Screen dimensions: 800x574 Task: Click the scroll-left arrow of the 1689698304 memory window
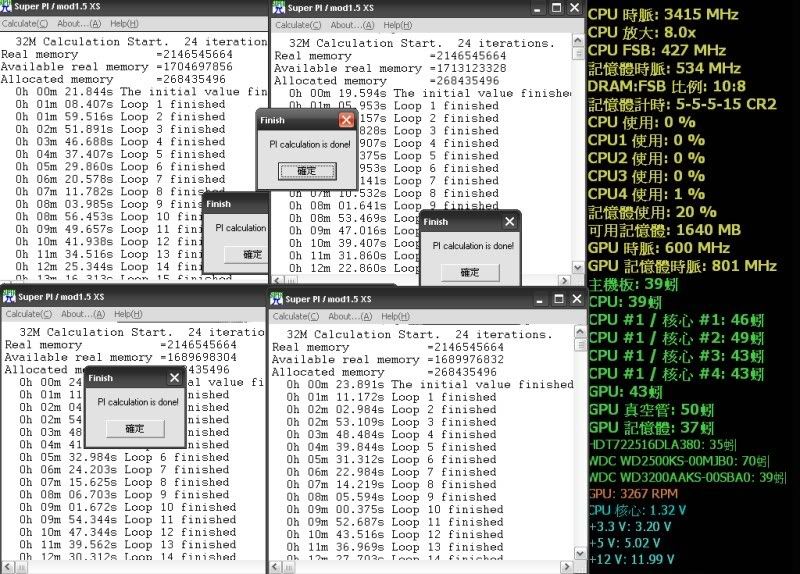tap(7, 567)
